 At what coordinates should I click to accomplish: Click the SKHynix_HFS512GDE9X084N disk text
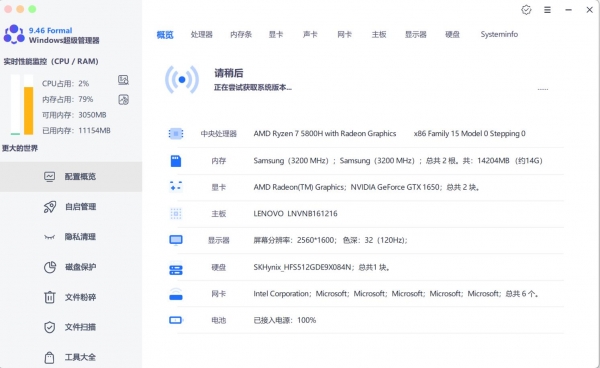coord(302,267)
